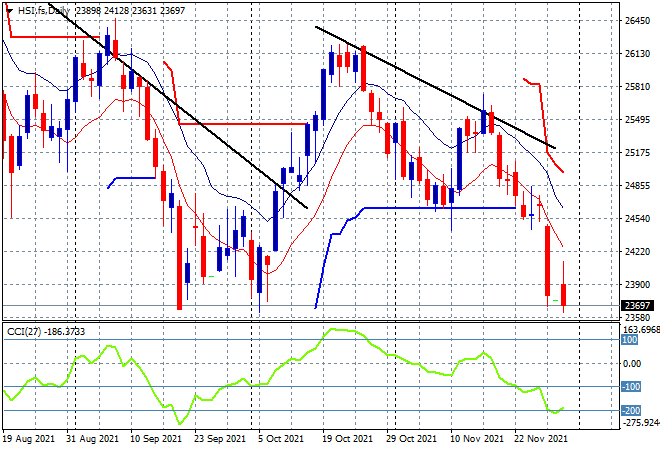Click the 24540 price scale label
The width and height of the screenshot is (660, 450).
click(x=637, y=218)
